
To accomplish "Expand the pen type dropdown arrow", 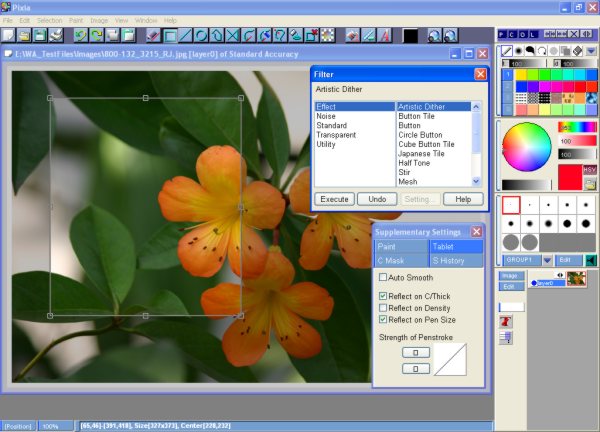I will pyautogui.click(x=589, y=50).
